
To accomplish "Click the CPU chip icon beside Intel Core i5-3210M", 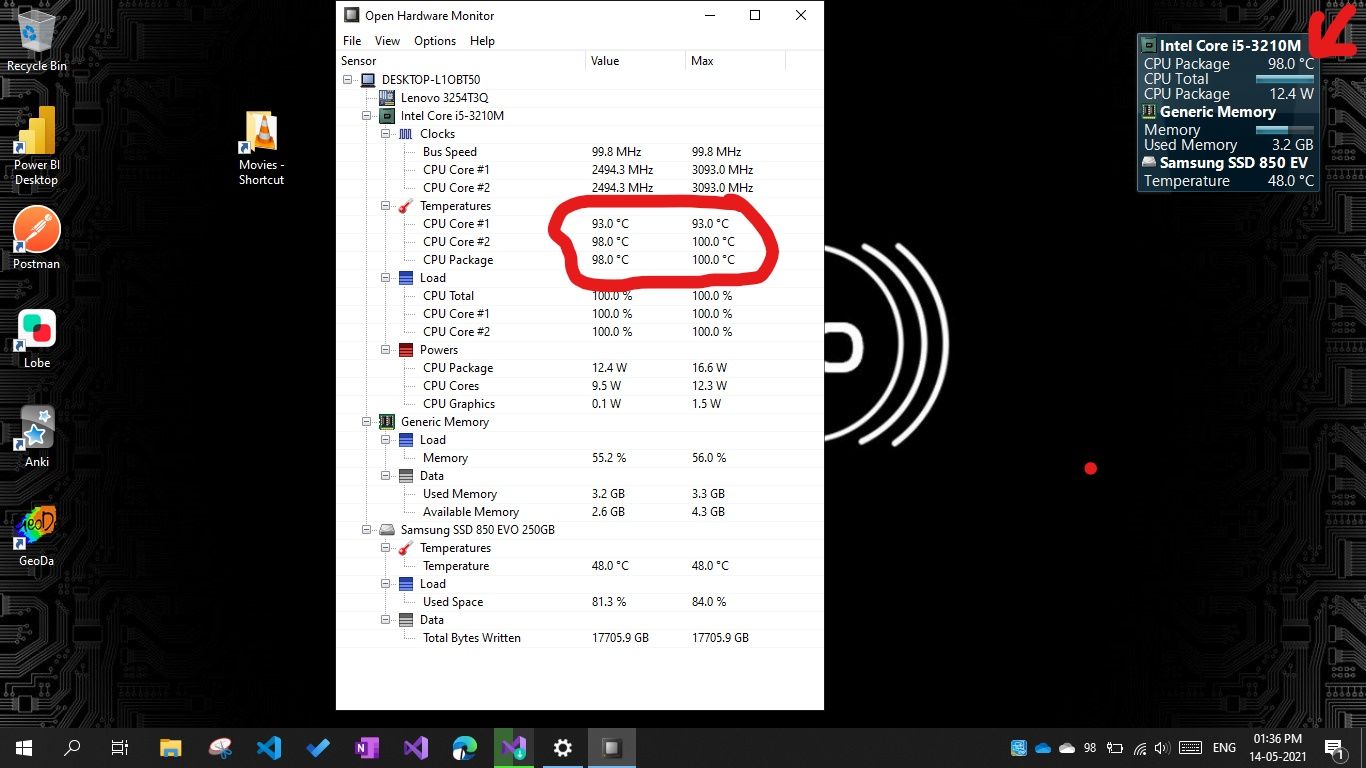I will pyautogui.click(x=387, y=116).
